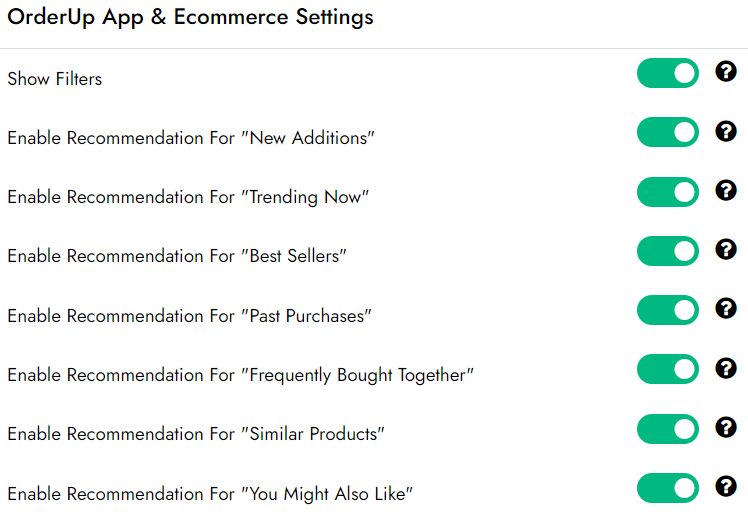Turn off "Similar Products" recommendation switch
This screenshot has width=748, height=512.
pyautogui.click(x=667, y=429)
